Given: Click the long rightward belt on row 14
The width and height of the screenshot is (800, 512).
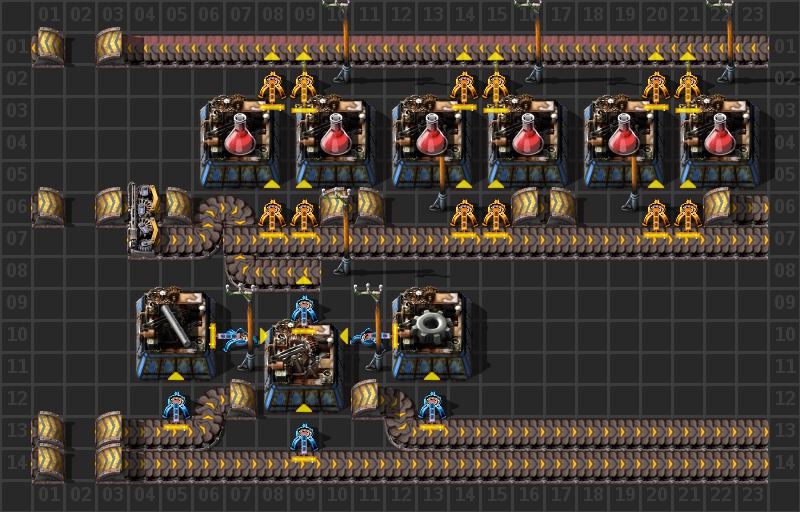Looking at the screenshot, I should tap(448, 464).
